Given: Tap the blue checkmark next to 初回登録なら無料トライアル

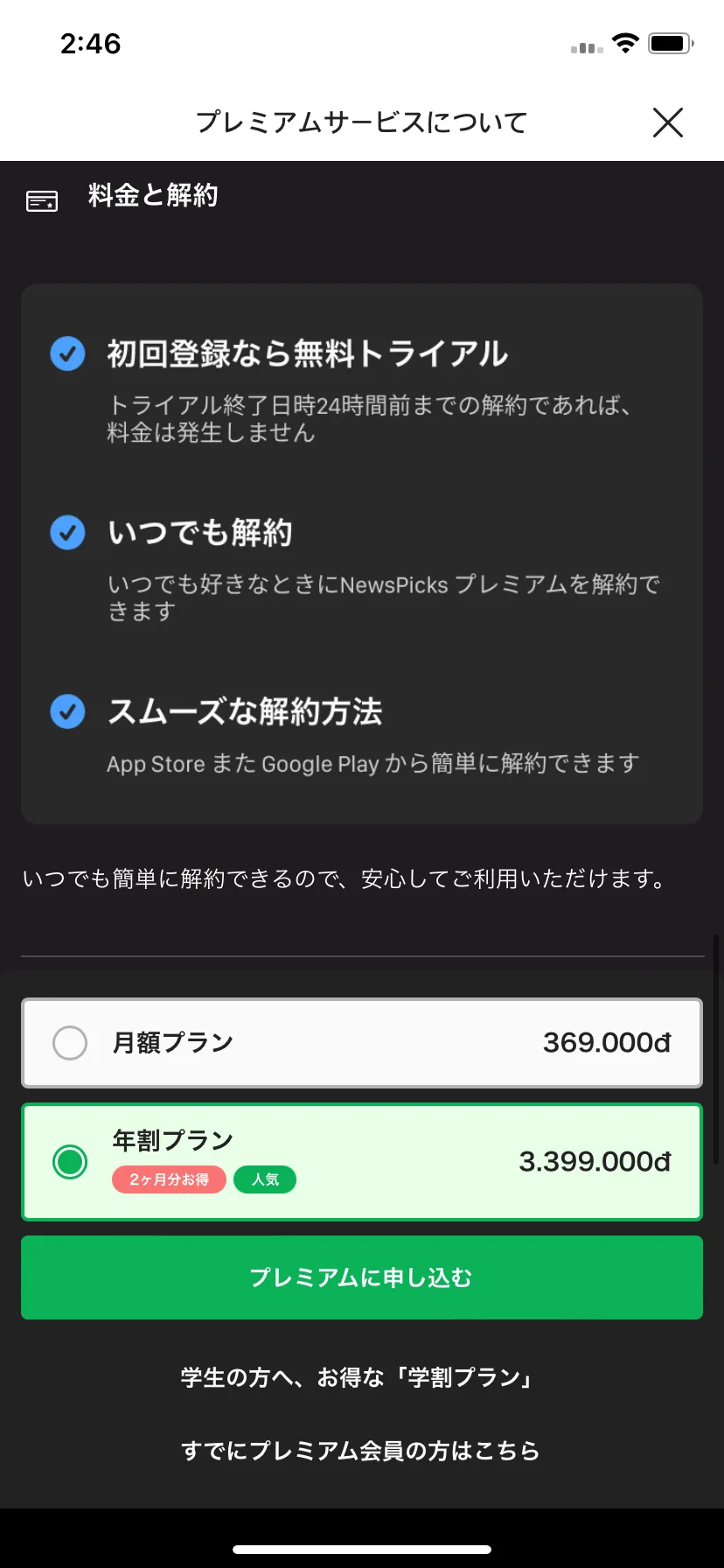Looking at the screenshot, I should point(67,353).
